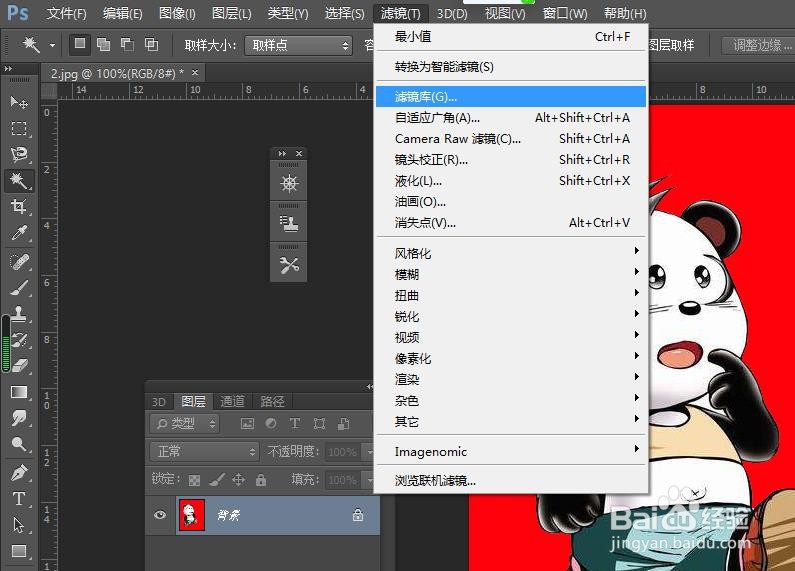Choose New Selection mode in options bar
795x571 pixels.
(x=80, y=45)
